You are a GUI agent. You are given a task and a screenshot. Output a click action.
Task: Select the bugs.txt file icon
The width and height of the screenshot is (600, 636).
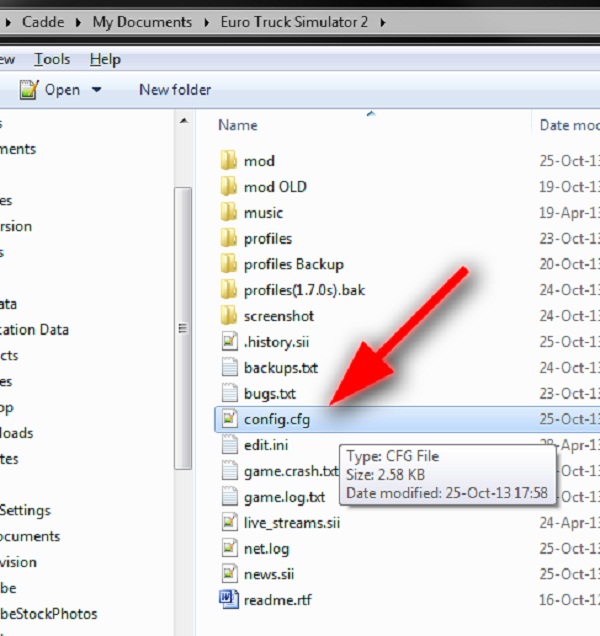pyautogui.click(x=230, y=393)
